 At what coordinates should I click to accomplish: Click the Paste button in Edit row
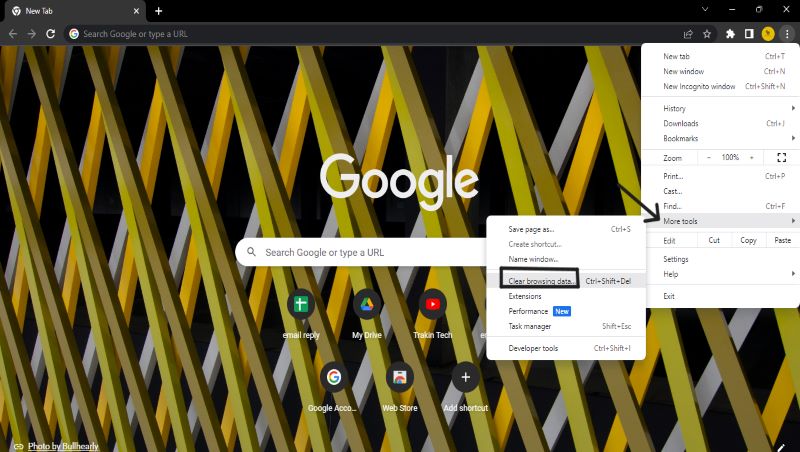[x=783, y=240]
